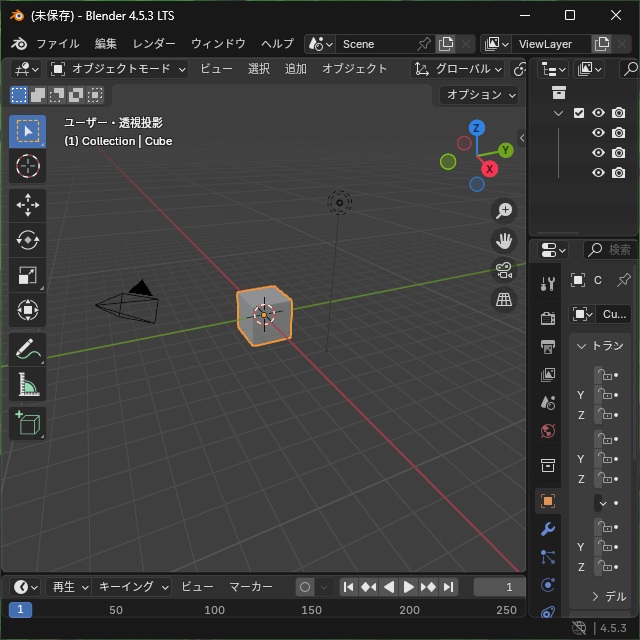Screen dimensions: 640x640
Task: Enable Extend selection mode icon
Action: click(38, 95)
